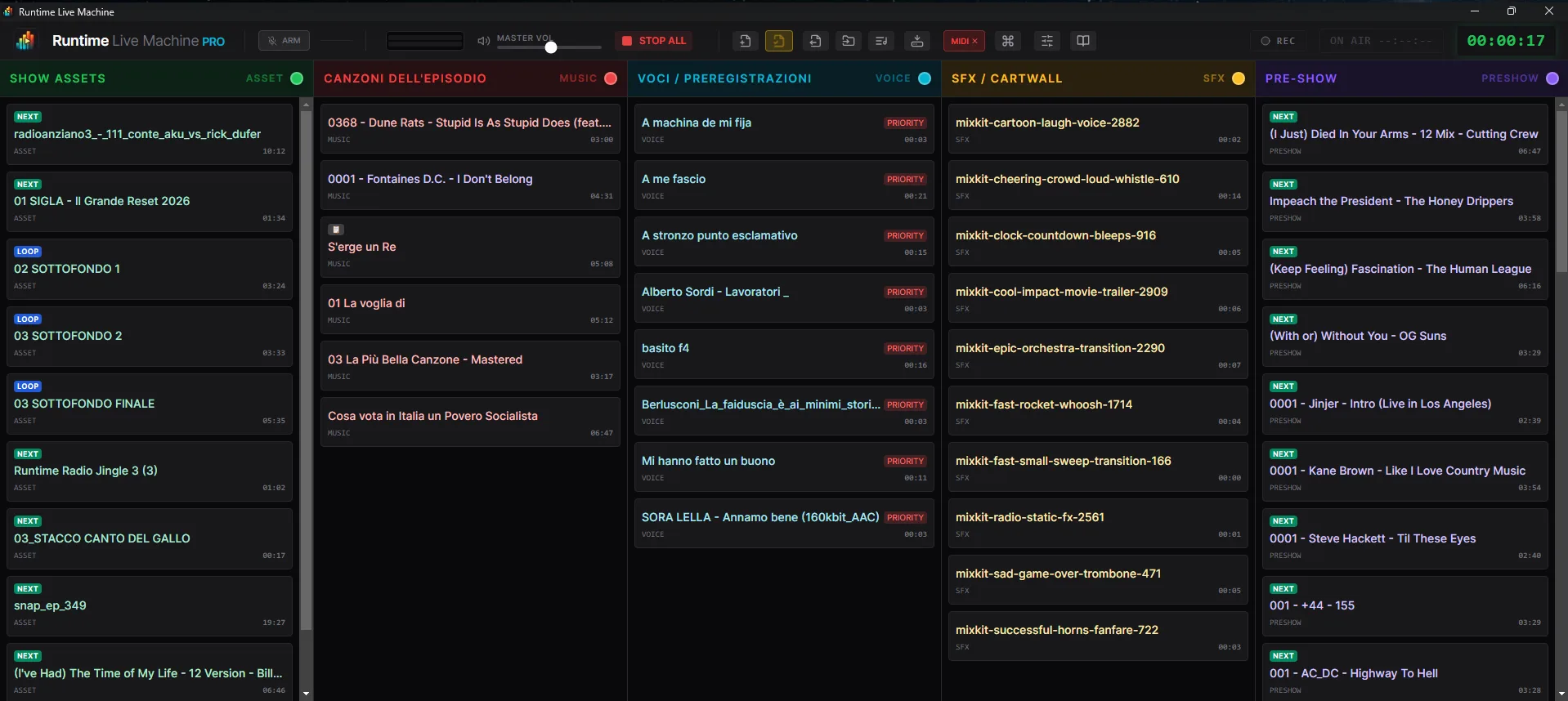Play the basito f4 voice clip
Viewport: 1568px width, 701px height.
pos(784,355)
